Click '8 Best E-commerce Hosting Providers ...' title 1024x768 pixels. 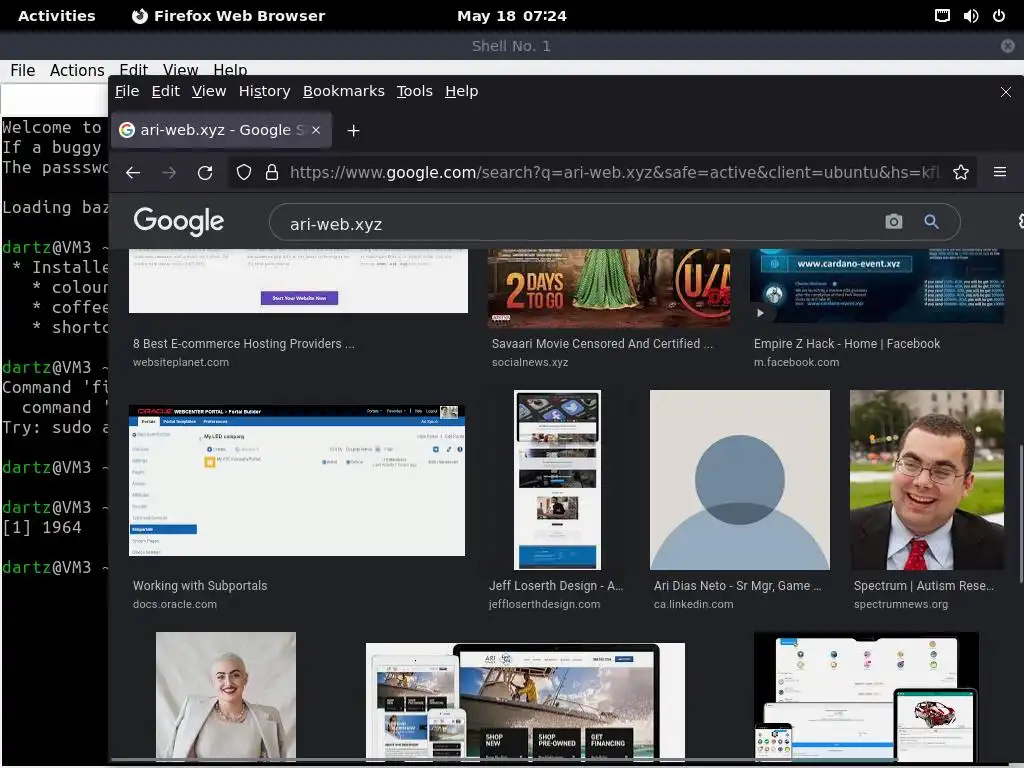(x=244, y=344)
